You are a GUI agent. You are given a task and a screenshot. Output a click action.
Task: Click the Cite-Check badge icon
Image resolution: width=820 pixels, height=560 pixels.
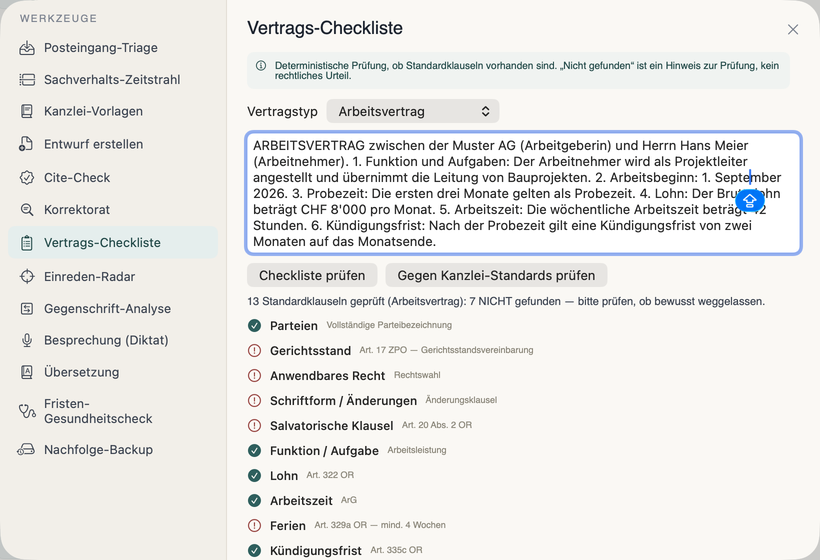(27, 178)
